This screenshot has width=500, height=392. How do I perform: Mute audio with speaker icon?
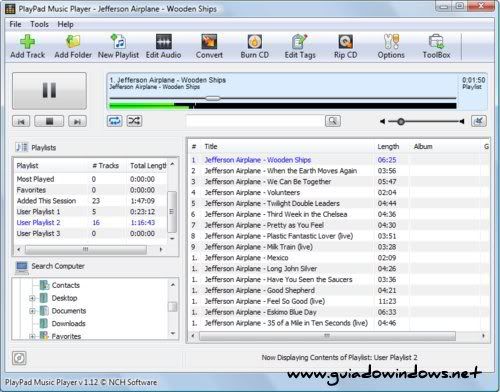[479, 121]
